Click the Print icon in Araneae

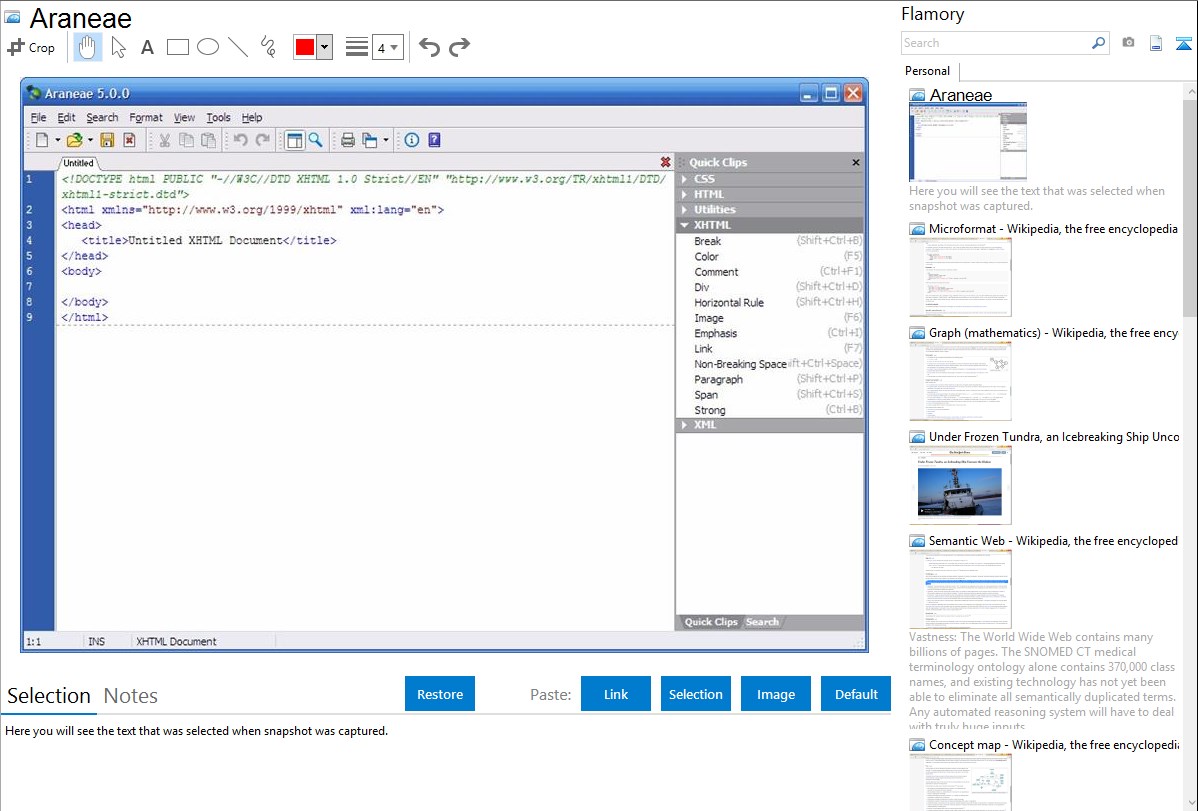[x=348, y=140]
